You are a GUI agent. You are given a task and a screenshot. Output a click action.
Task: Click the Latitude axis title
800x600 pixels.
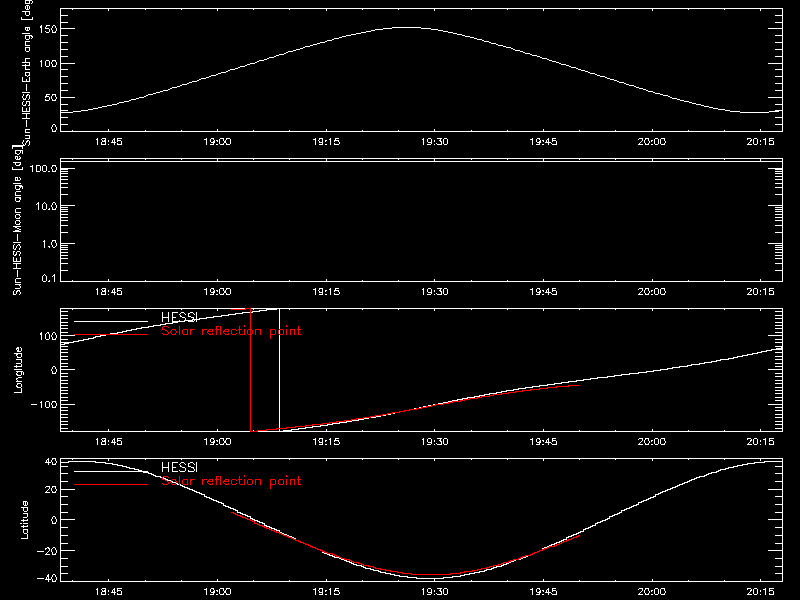pyautogui.click(x=24, y=520)
